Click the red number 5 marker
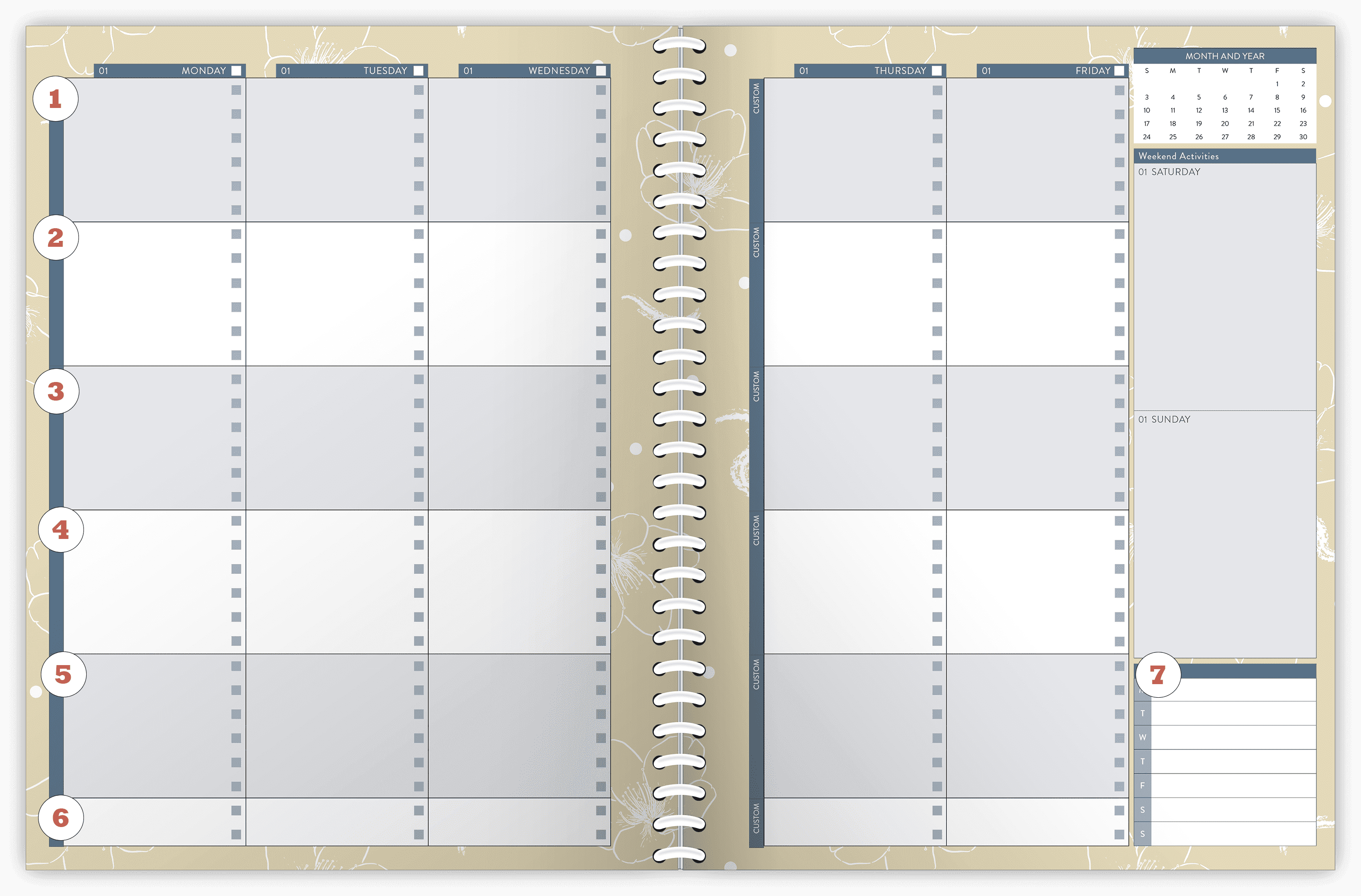 click(64, 675)
